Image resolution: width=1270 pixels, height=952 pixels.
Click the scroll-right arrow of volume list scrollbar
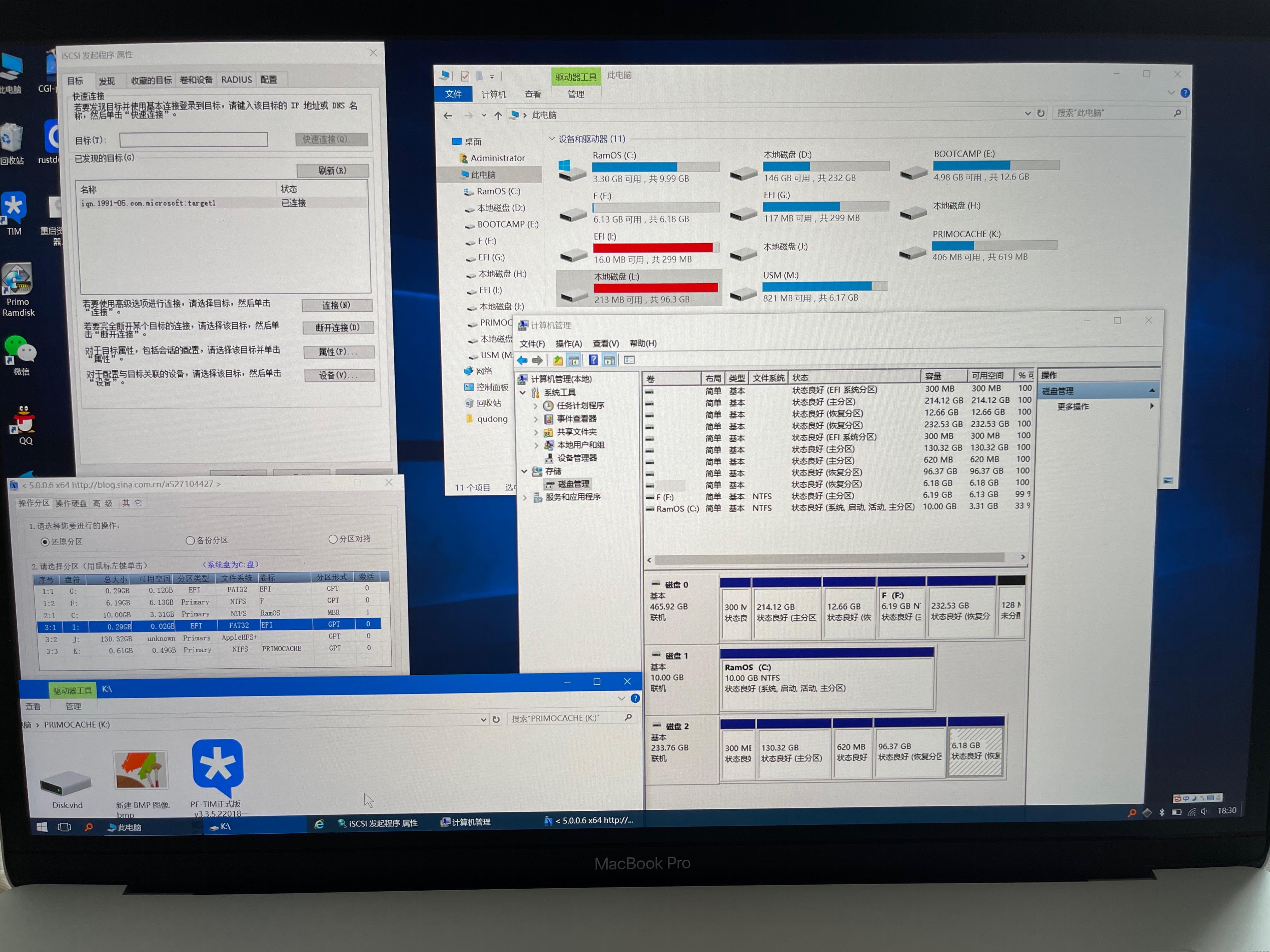coord(1022,557)
